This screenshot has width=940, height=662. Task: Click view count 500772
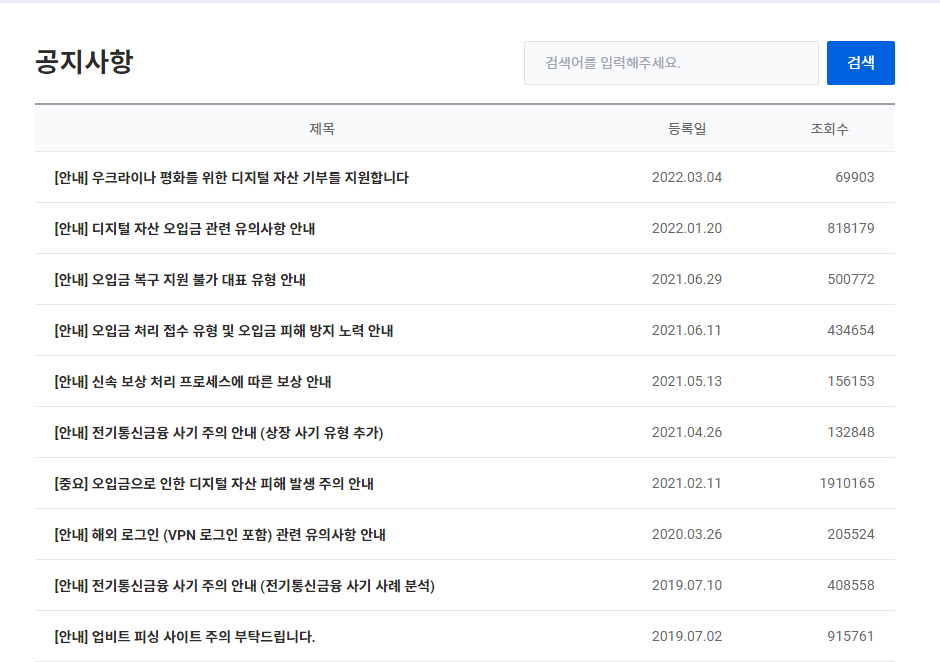point(851,279)
